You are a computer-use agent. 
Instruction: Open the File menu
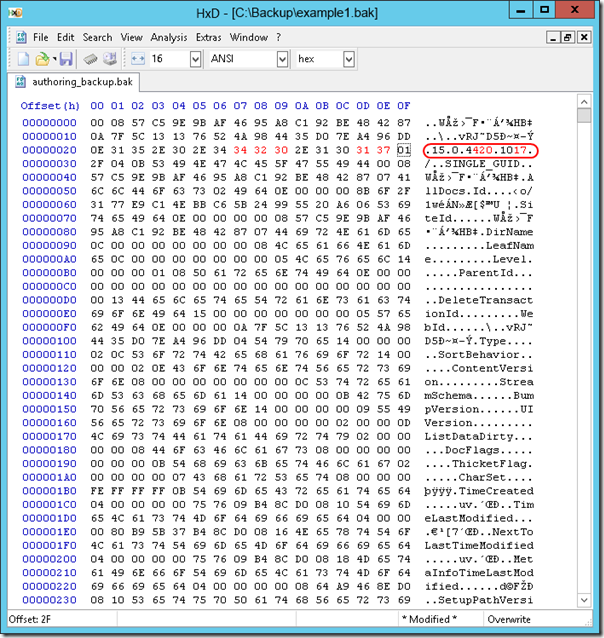41,37
